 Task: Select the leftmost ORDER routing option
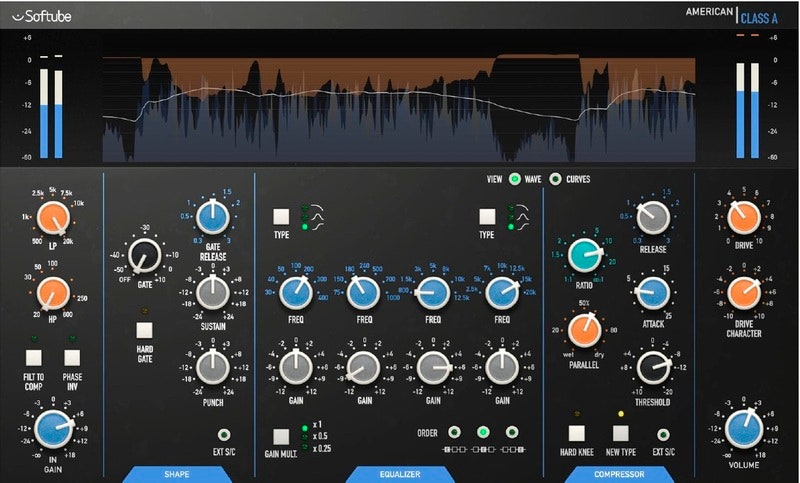tap(455, 433)
